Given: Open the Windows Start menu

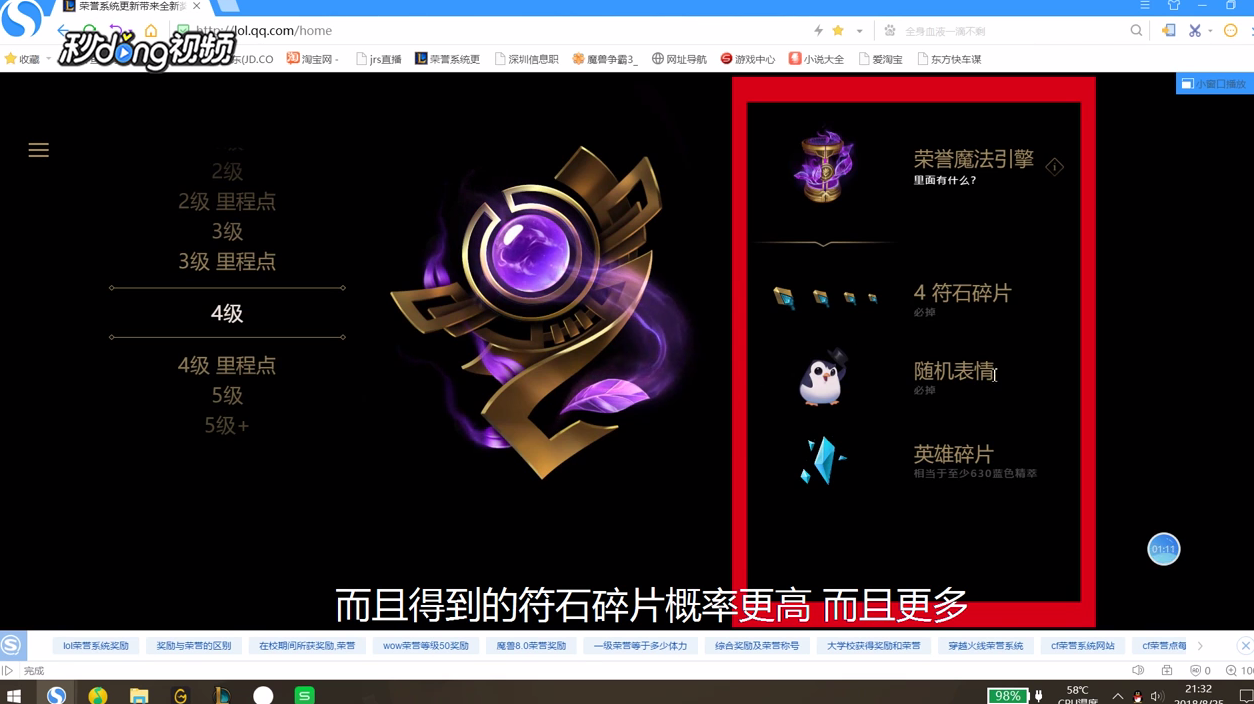Looking at the screenshot, I should click(x=14, y=695).
